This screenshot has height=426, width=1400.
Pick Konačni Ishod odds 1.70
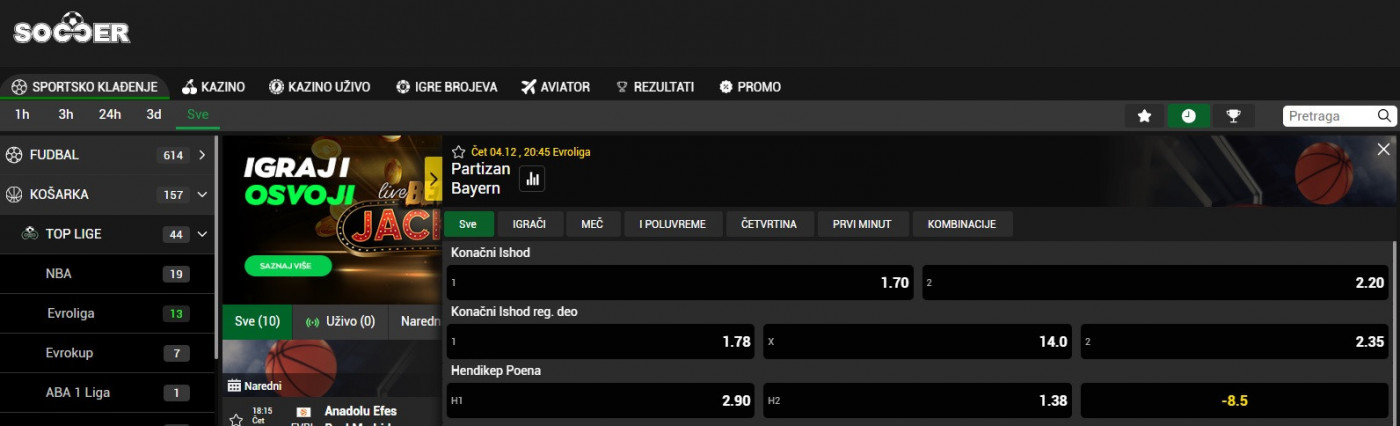[x=680, y=283]
